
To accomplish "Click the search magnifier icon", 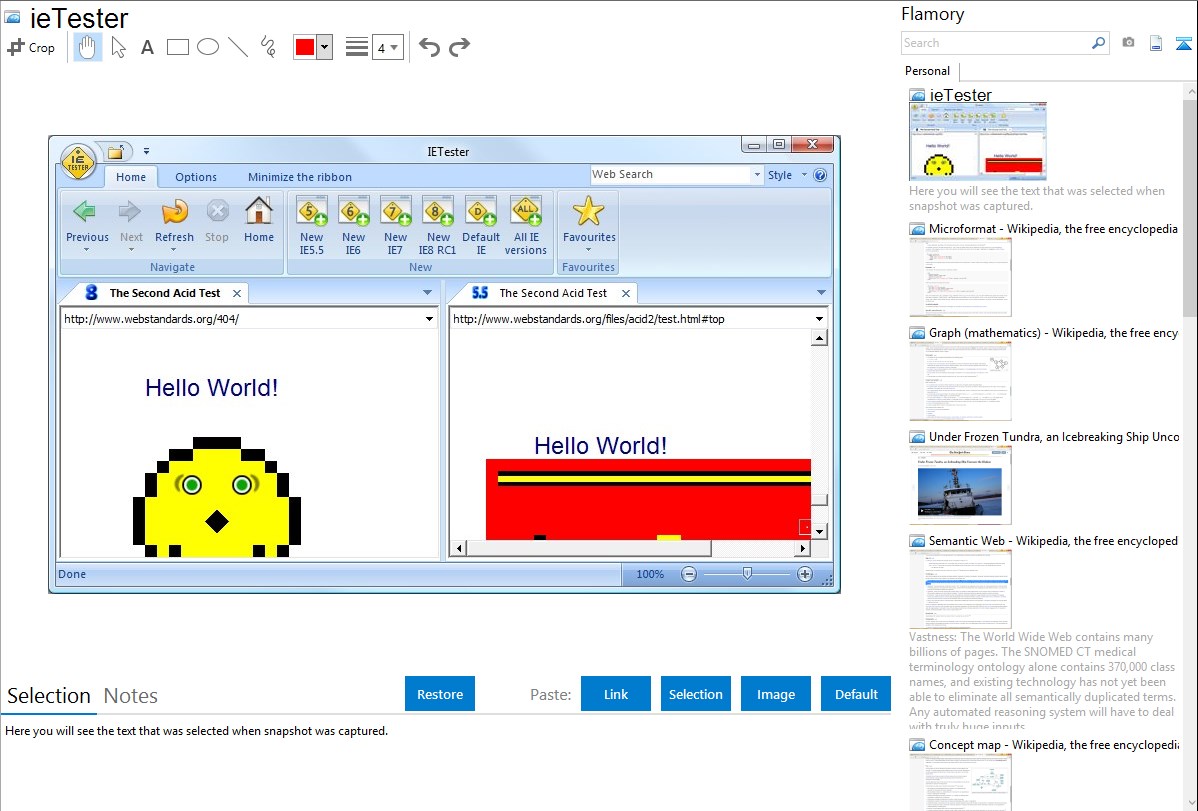I will [x=1099, y=43].
